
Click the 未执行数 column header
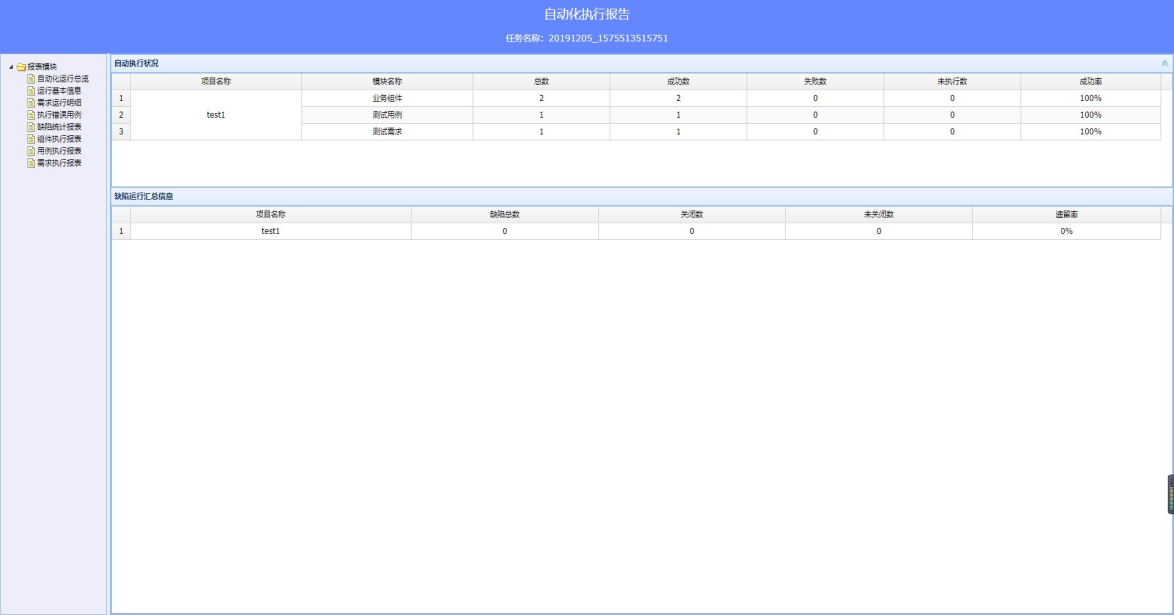pos(952,82)
